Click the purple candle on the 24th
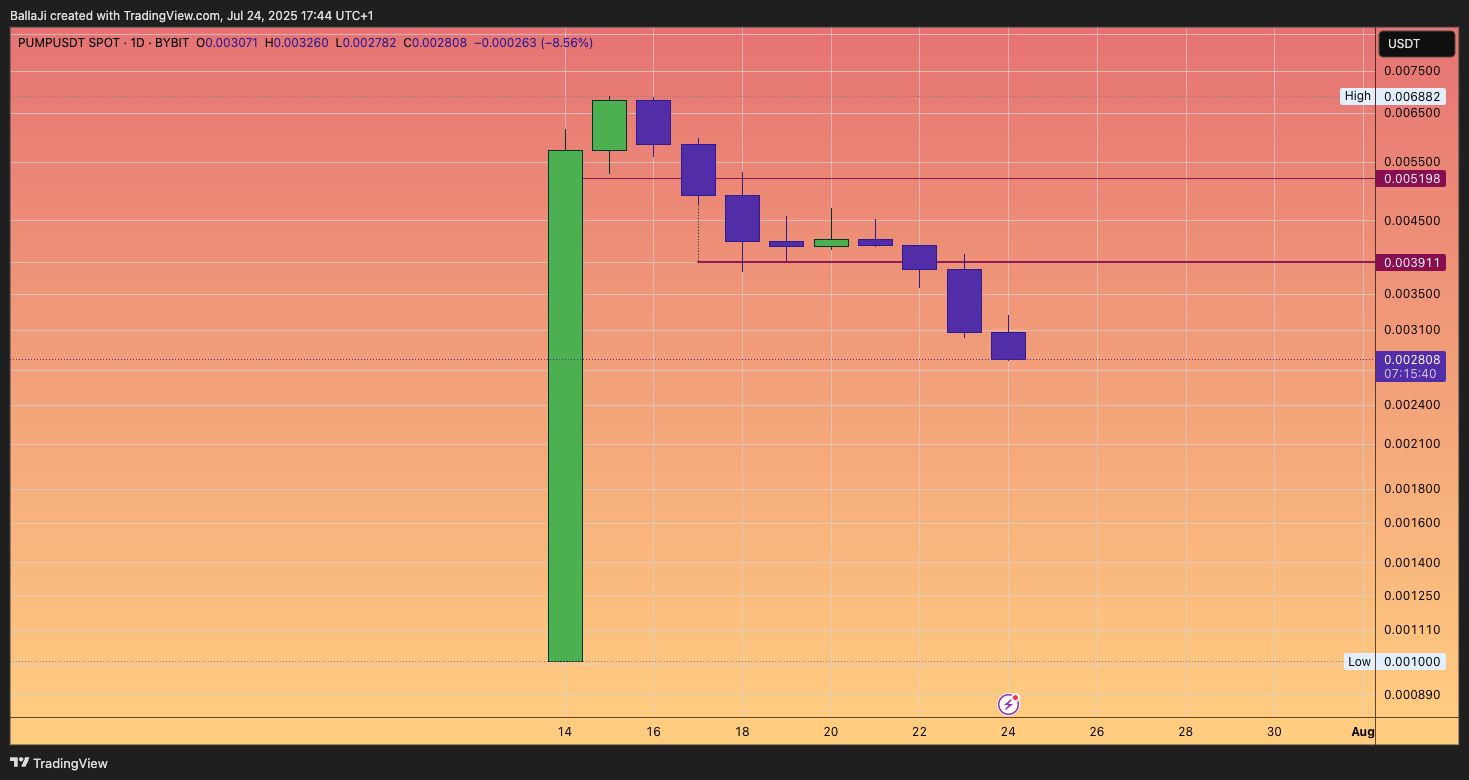This screenshot has height=780, width=1469. click(x=1008, y=345)
